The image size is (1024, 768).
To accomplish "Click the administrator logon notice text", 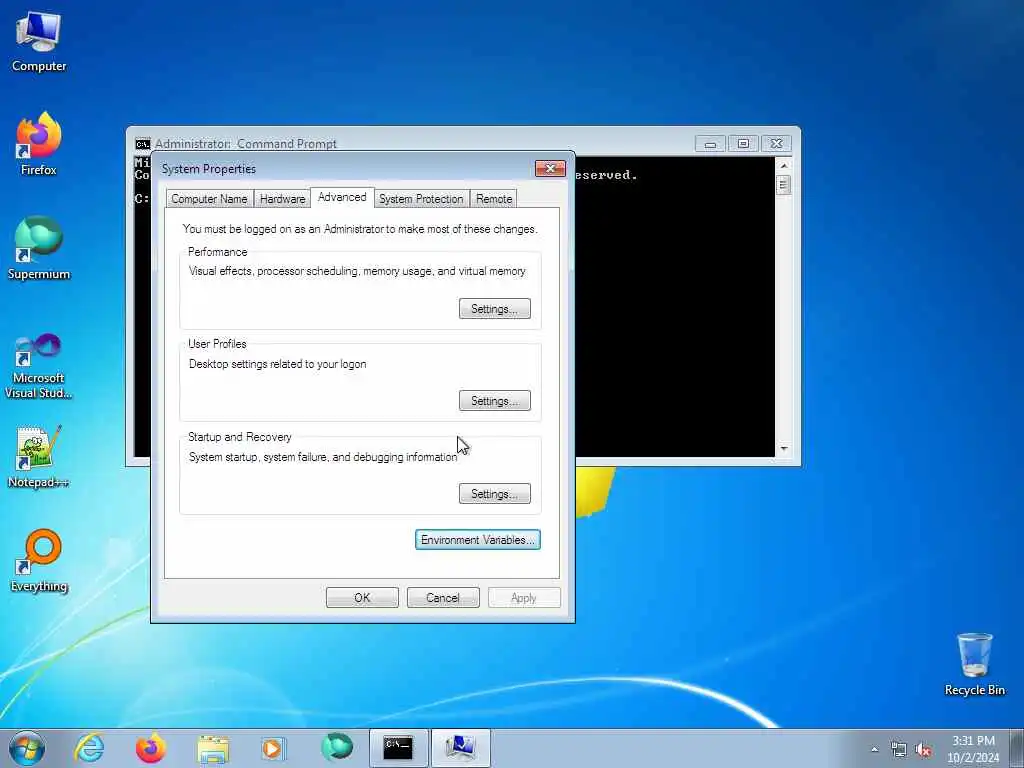I will pos(360,229).
